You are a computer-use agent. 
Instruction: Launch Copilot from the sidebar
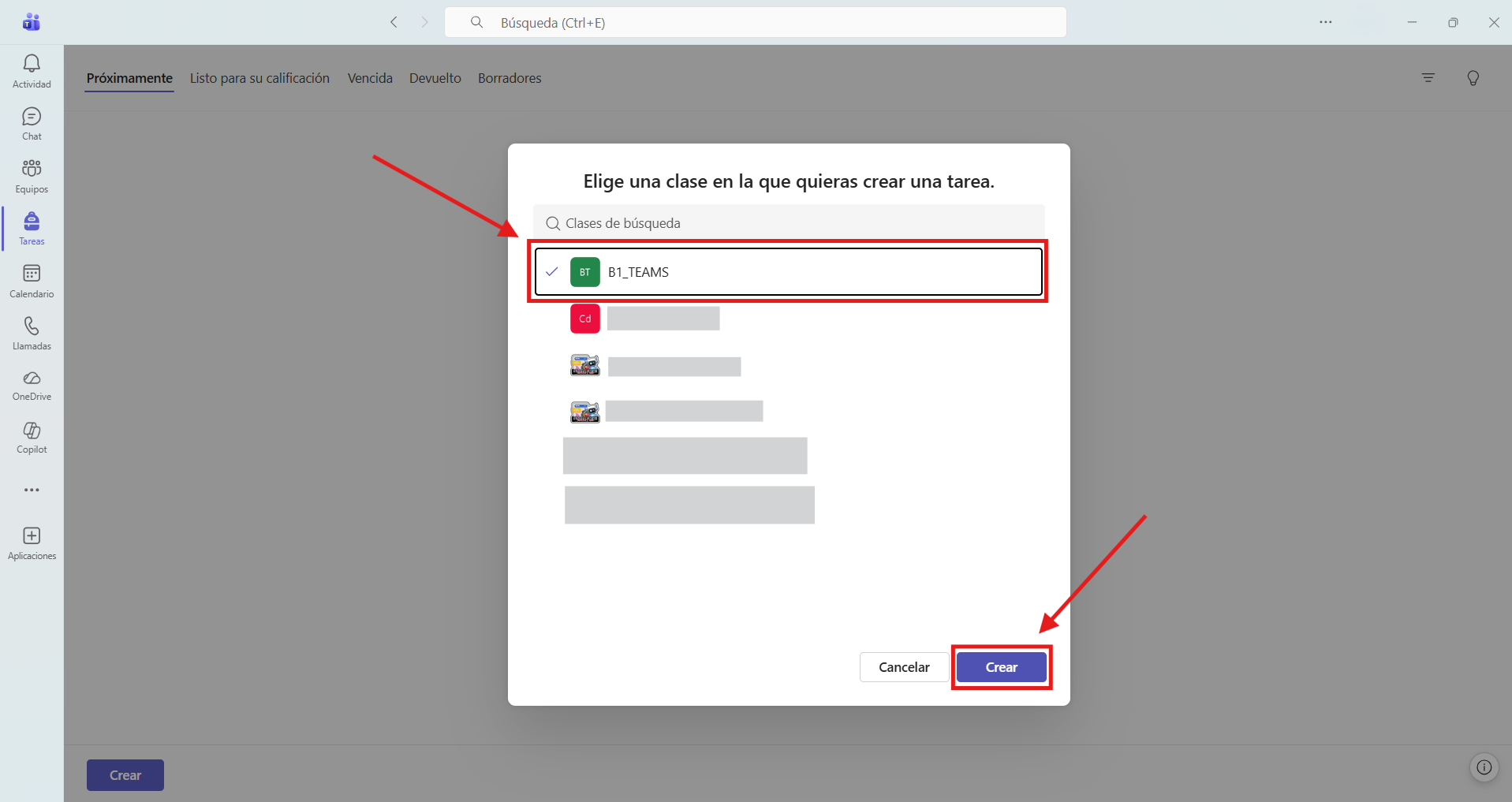tap(32, 437)
